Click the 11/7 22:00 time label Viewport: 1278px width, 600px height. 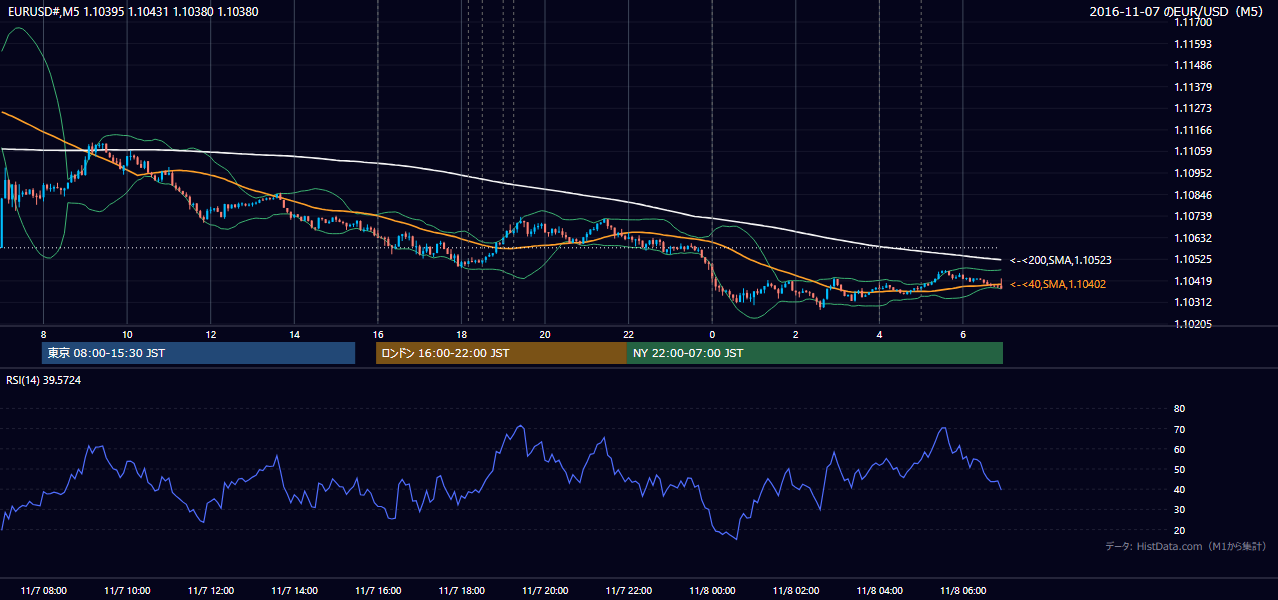(x=628, y=590)
